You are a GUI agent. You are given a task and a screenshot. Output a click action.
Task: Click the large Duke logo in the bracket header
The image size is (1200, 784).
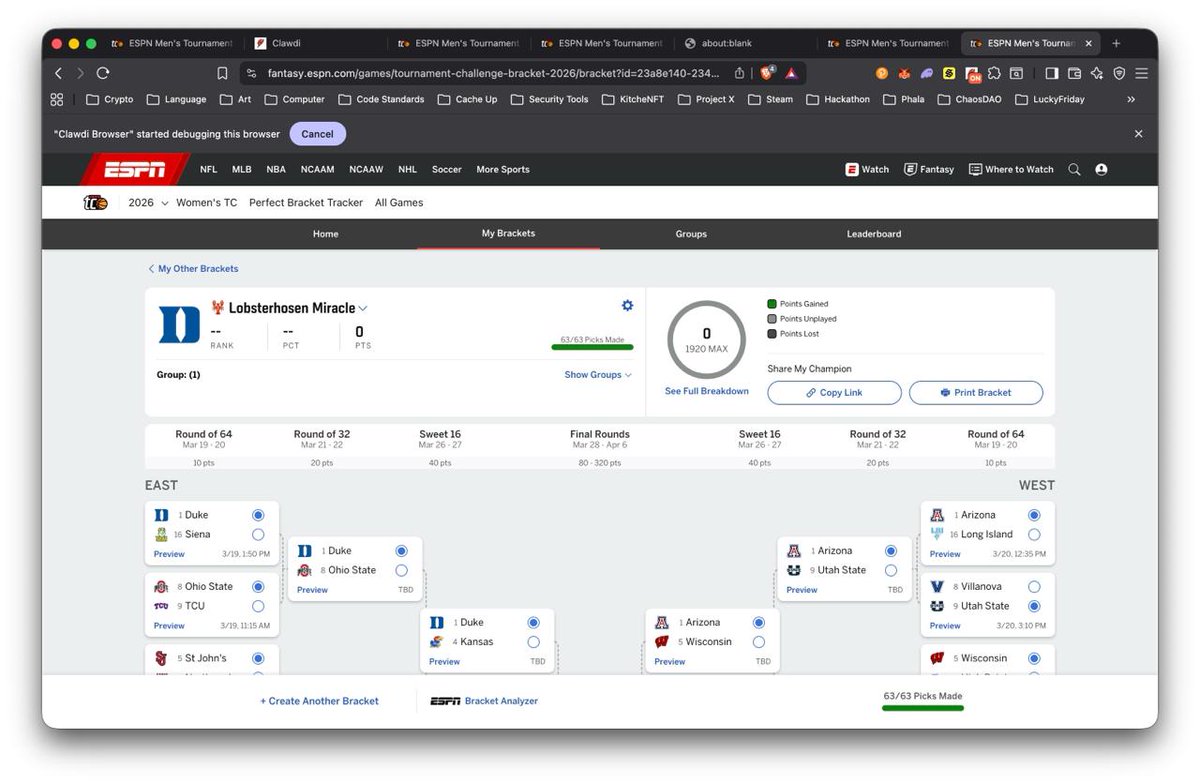tap(180, 325)
